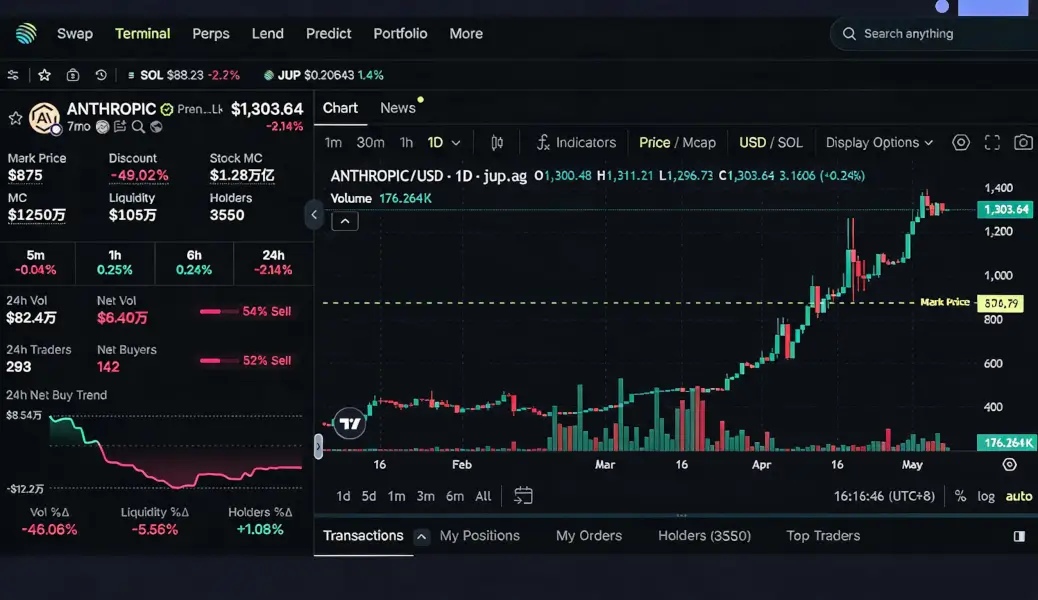Screen dimensions: 1038x600
Task: Switch denomination to SOL
Action: click(x=790, y=143)
